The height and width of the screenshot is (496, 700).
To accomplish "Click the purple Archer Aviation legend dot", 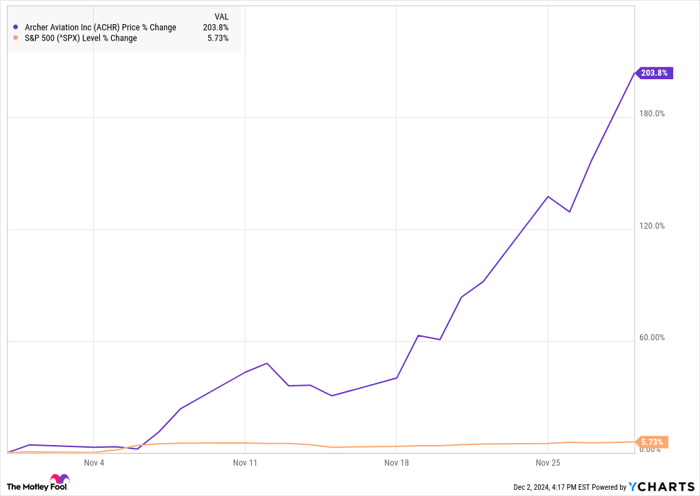I will tap(16, 27).
